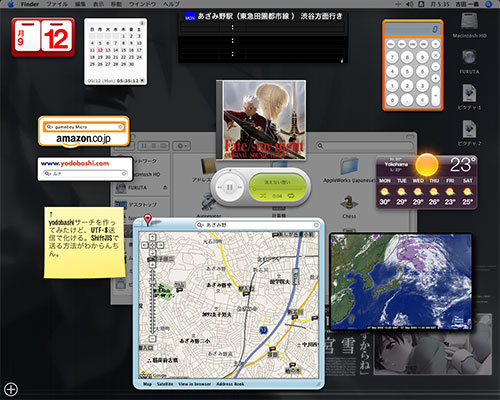
Task: Select day 12 in the monthly calendar
Action: tap(100, 50)
